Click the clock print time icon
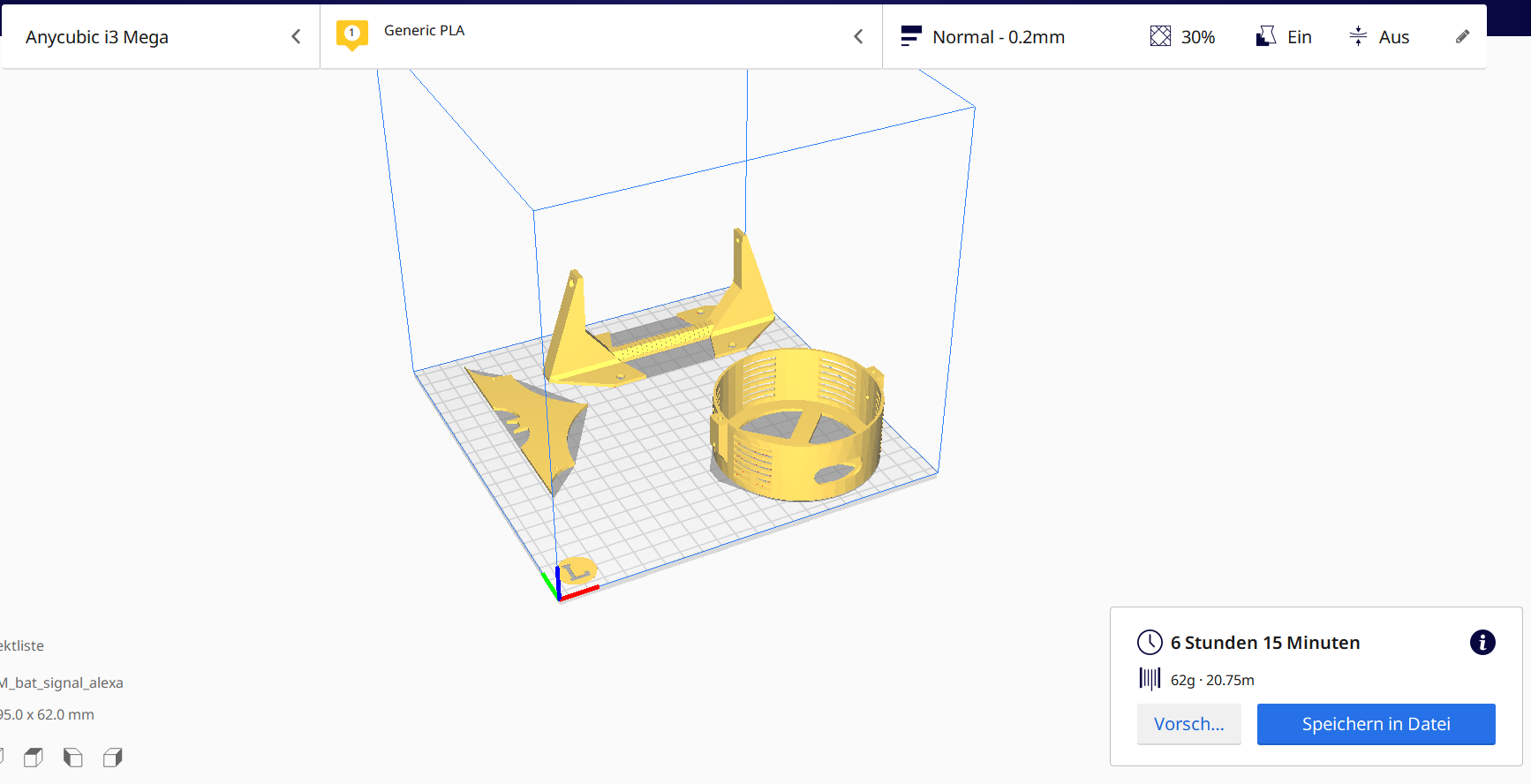 [x=1150, y=642]
